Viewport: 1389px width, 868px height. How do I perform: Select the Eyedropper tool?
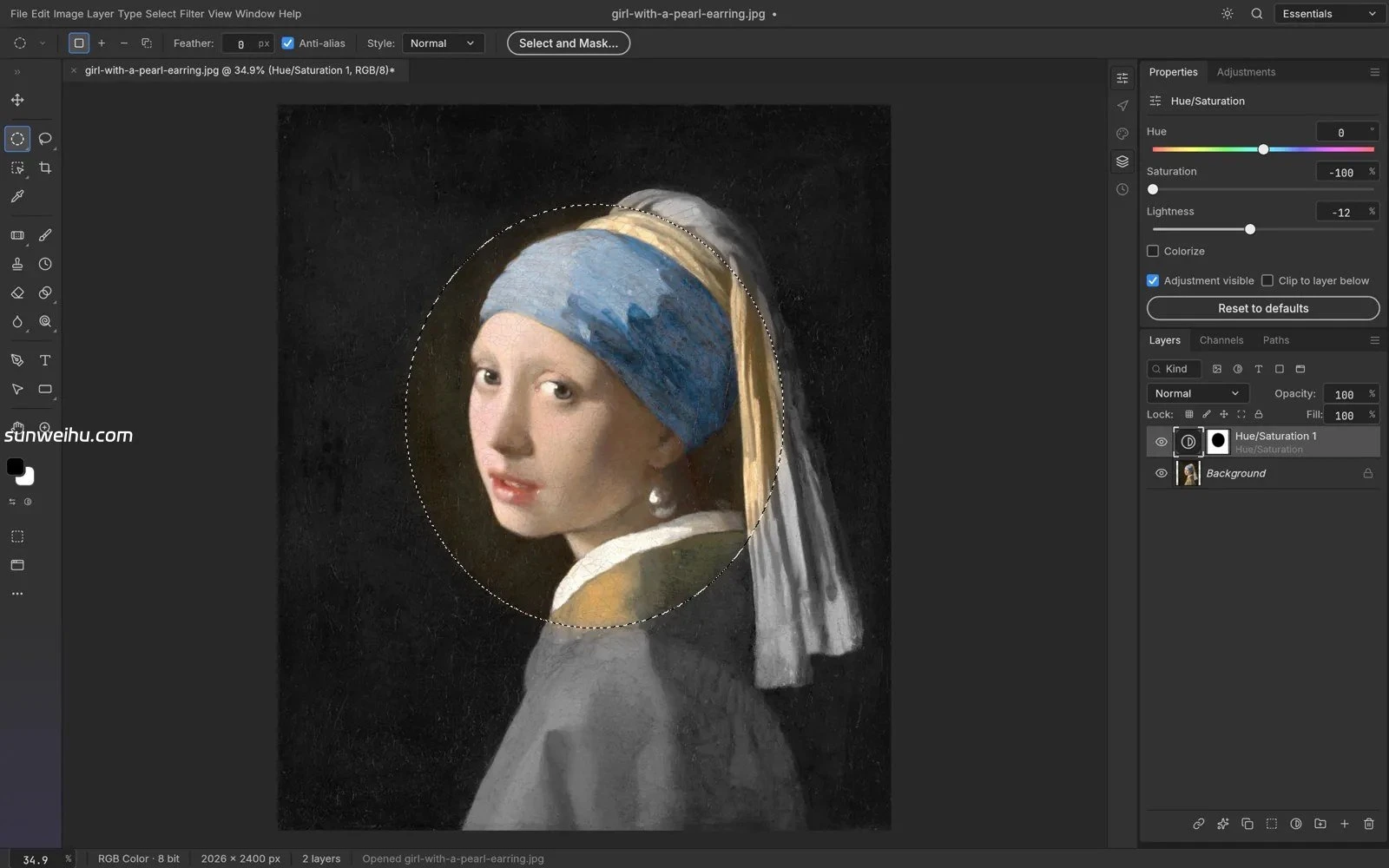17,197
